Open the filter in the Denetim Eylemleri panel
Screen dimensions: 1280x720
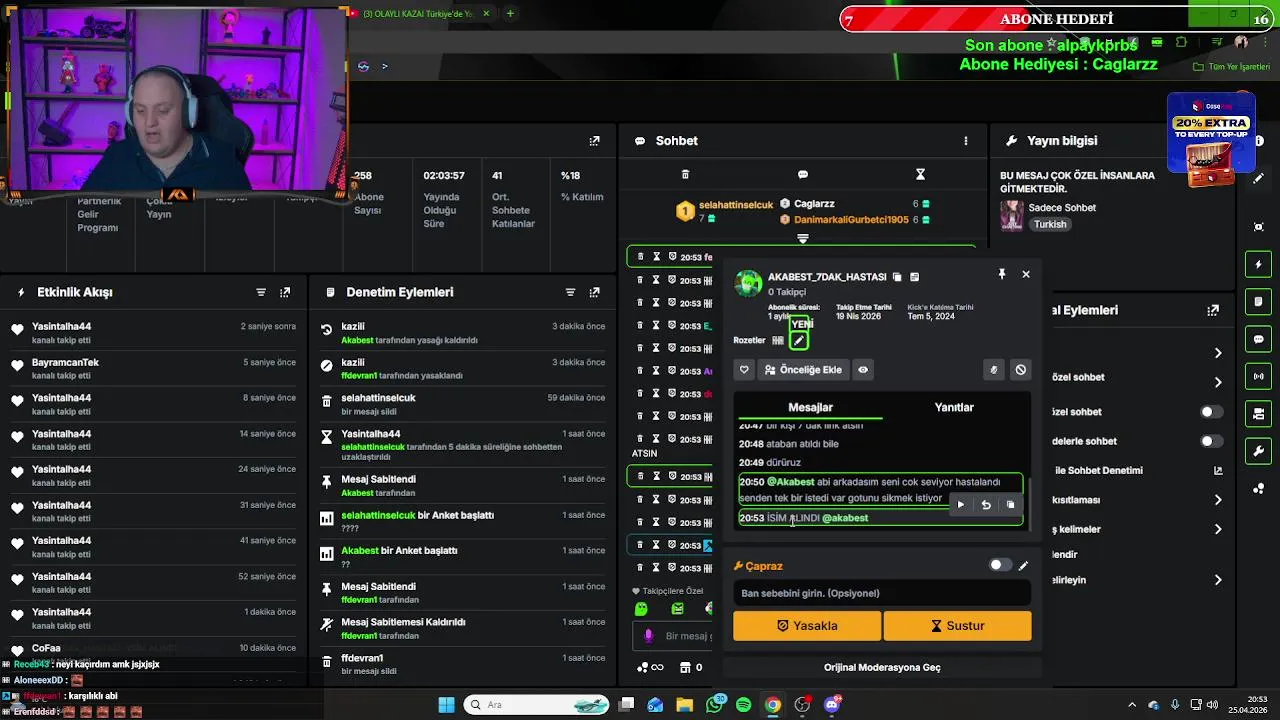pyautogui.click(x=570, y=292)
